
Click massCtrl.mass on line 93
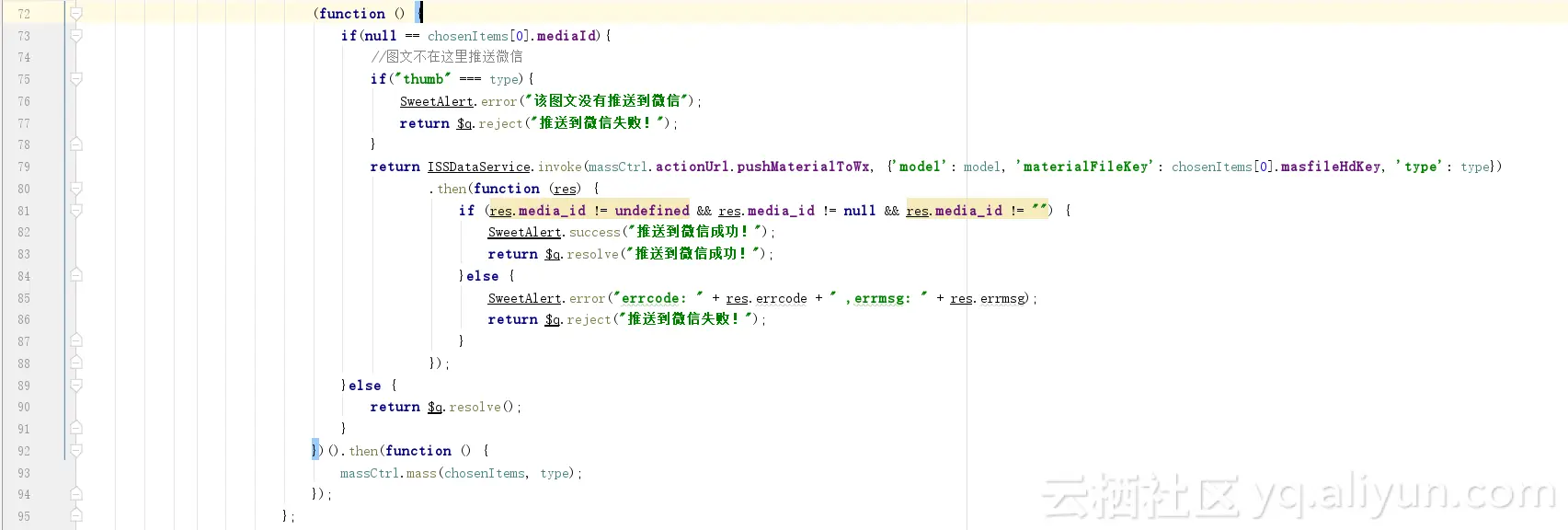coord(388,473)
